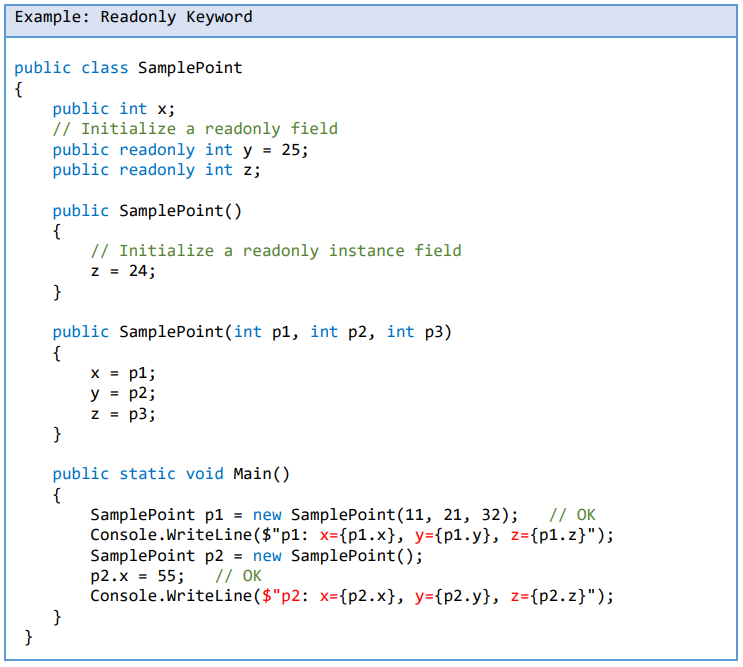Click the 'x = p1;' assignment line
The height and width of the screenshot is (667, 743).
[123, 373]
